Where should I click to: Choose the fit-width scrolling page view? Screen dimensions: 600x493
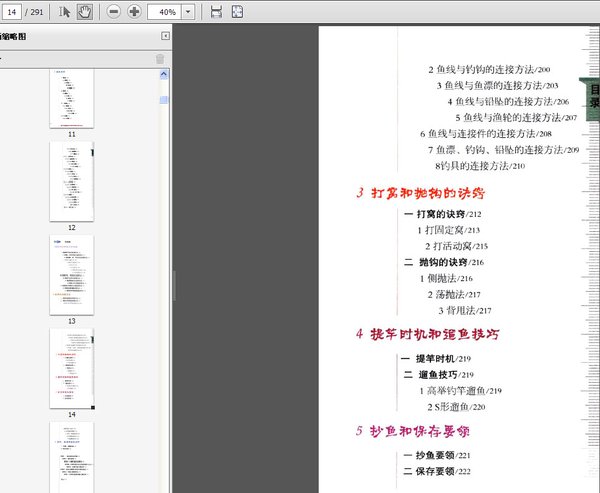point(217,12)
